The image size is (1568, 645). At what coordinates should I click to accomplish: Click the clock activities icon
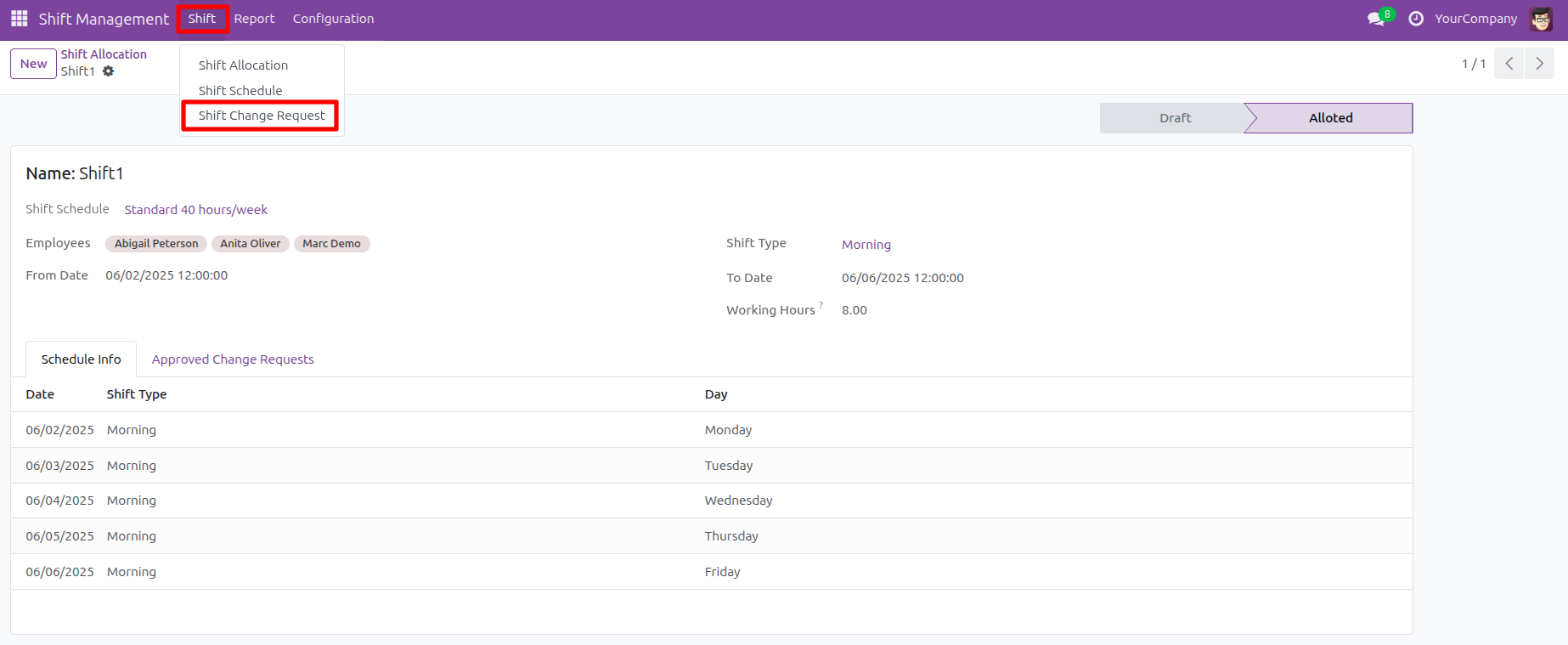tap(1415, 19)
